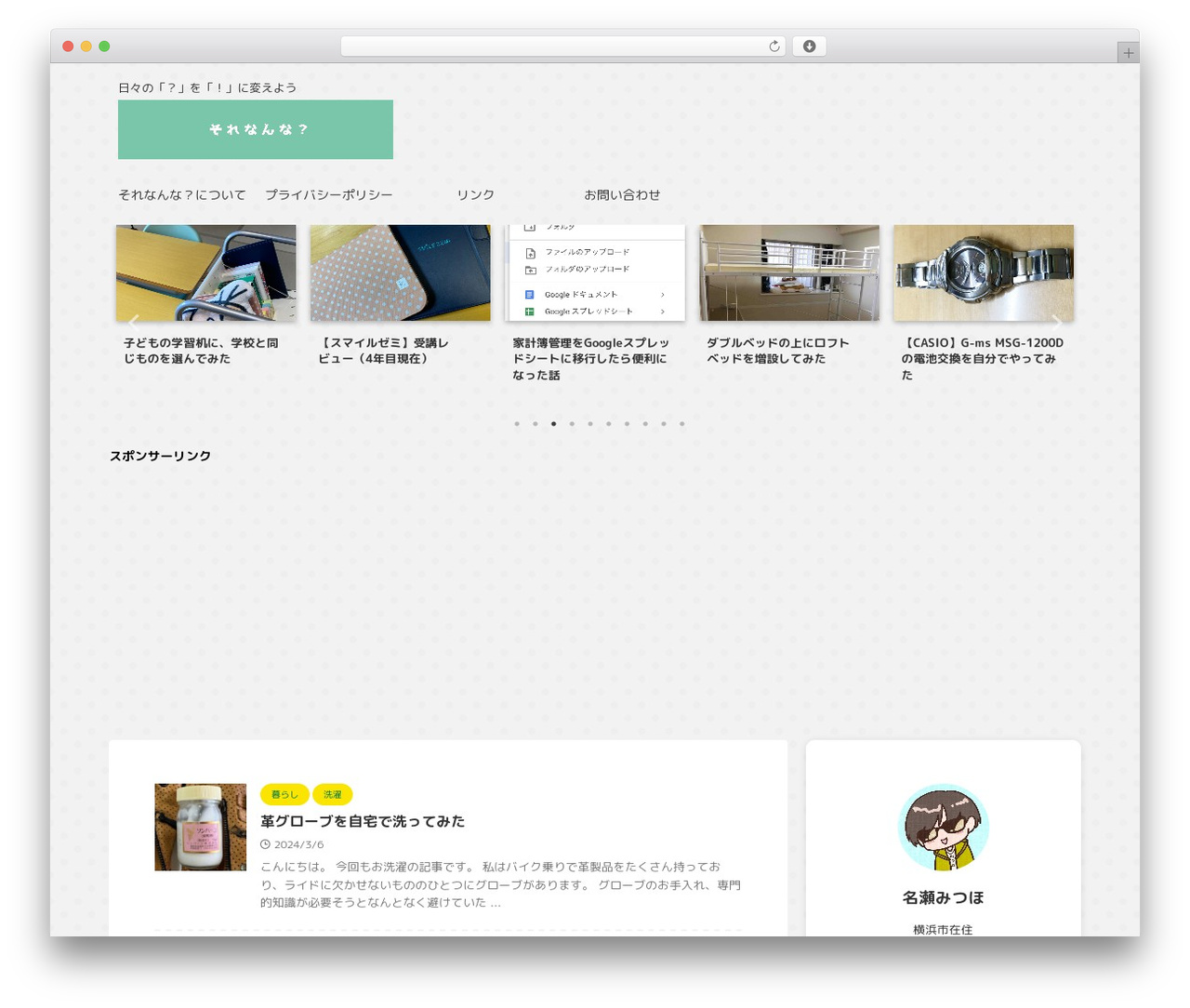Open the それなんな？について menu item

click(182, 195)
